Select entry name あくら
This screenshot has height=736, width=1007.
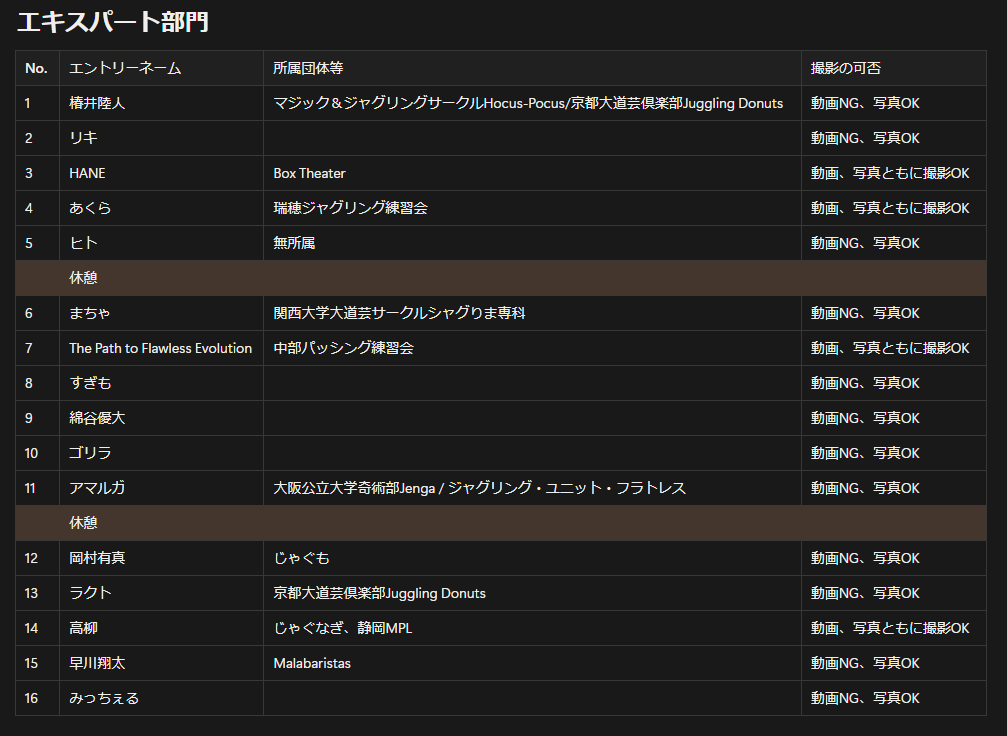(90, 208)
